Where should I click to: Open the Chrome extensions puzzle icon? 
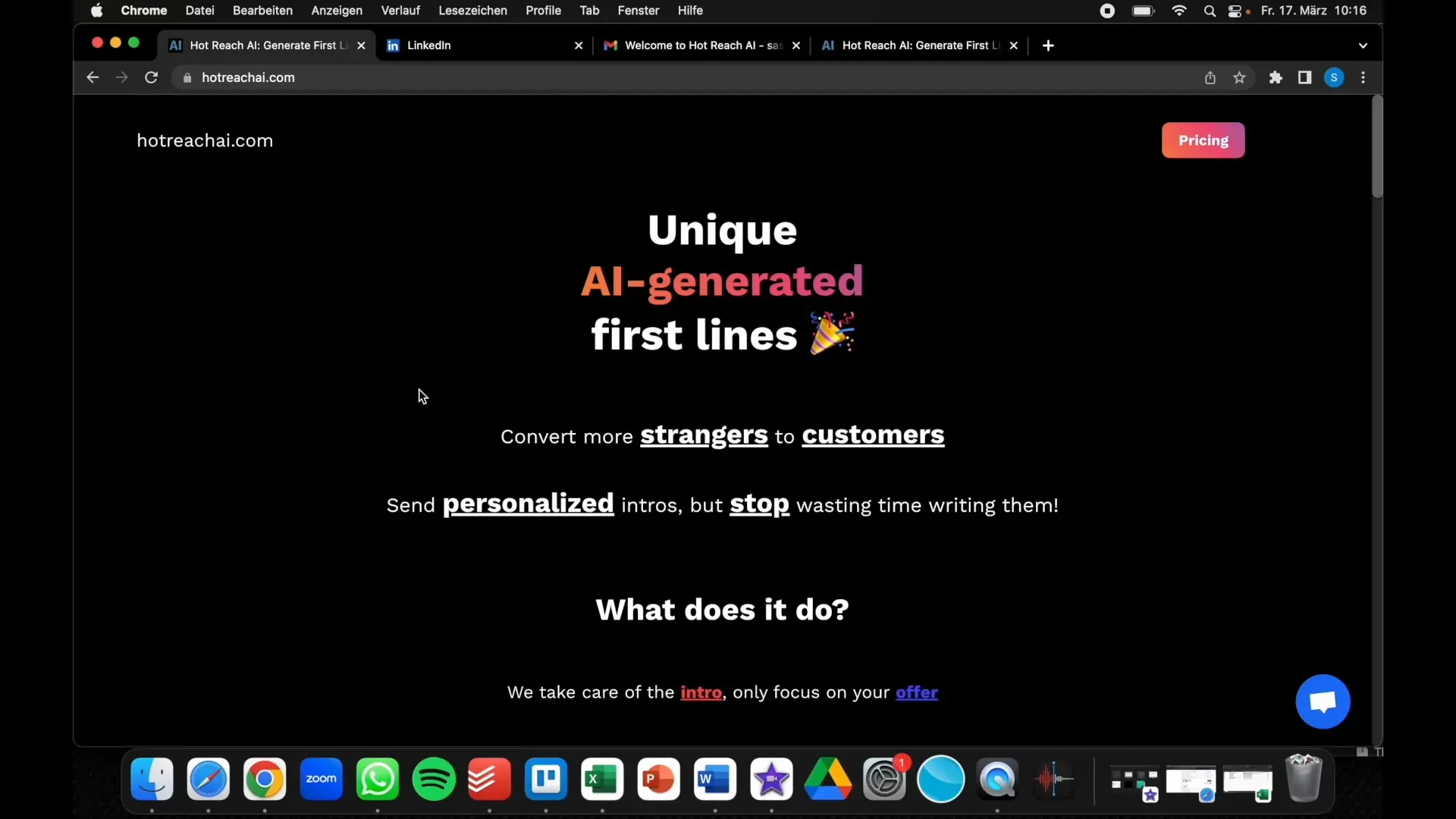point(1276,77)
